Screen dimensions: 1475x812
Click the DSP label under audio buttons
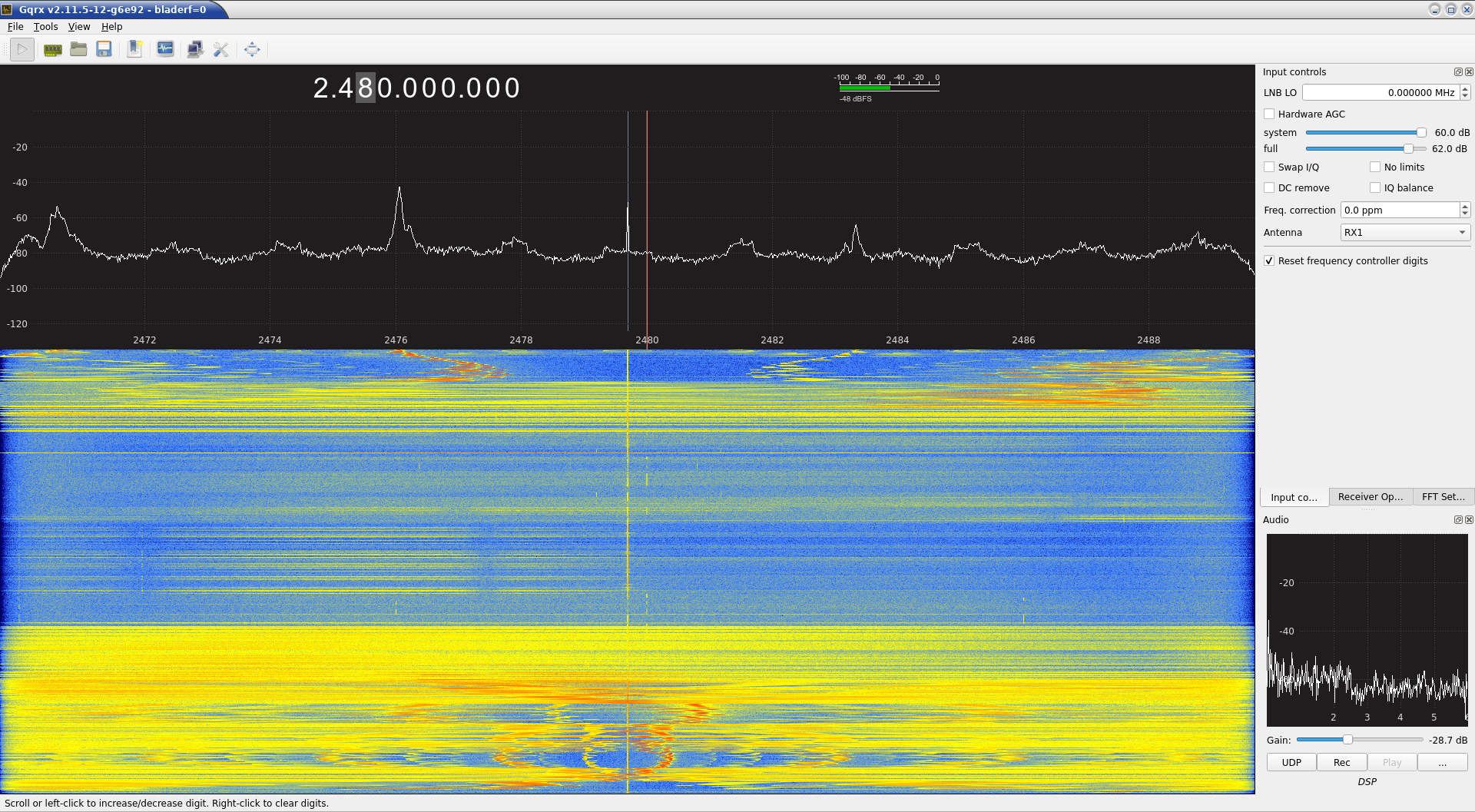click(x=1367, y=781)
